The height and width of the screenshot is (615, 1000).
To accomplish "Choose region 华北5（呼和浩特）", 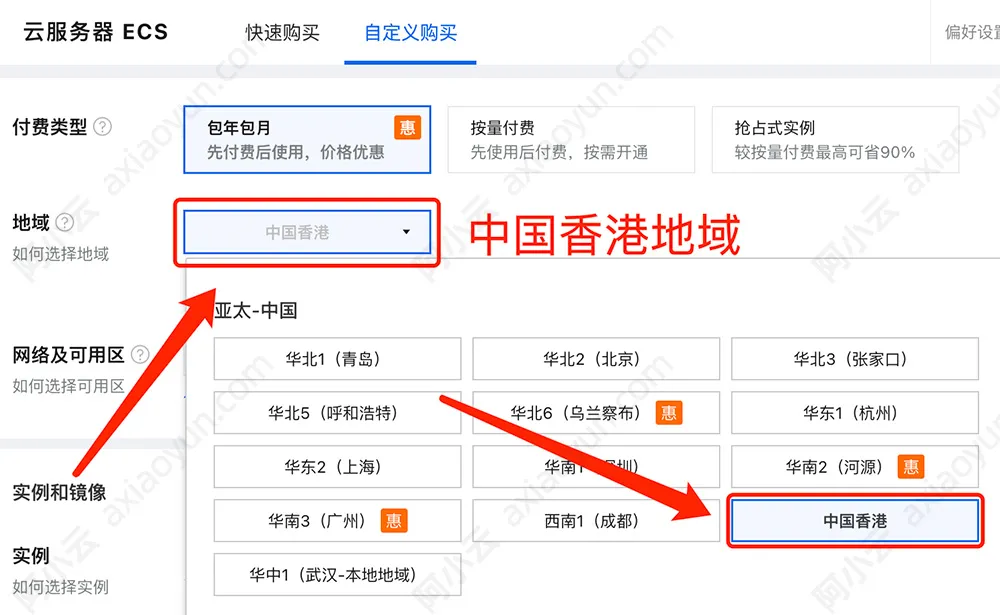I will coord(337,413).
